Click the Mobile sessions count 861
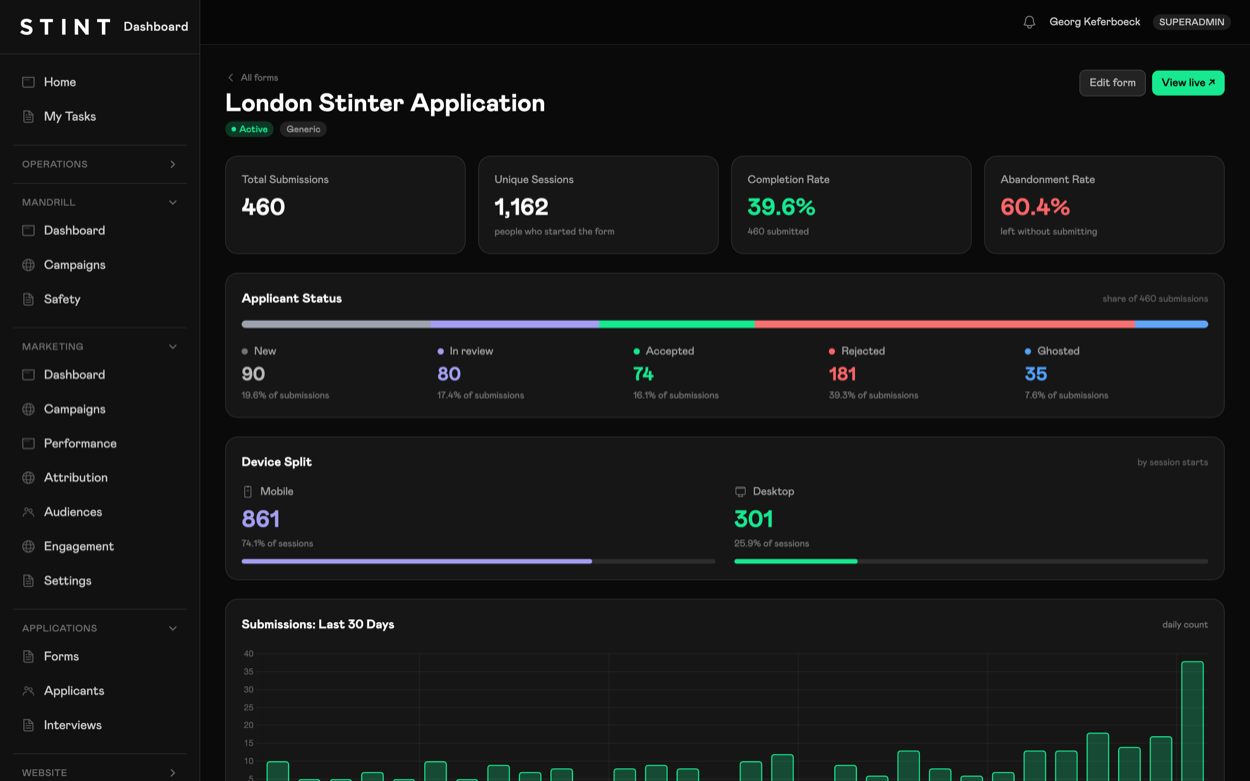1250x781 pixels. 261,519
